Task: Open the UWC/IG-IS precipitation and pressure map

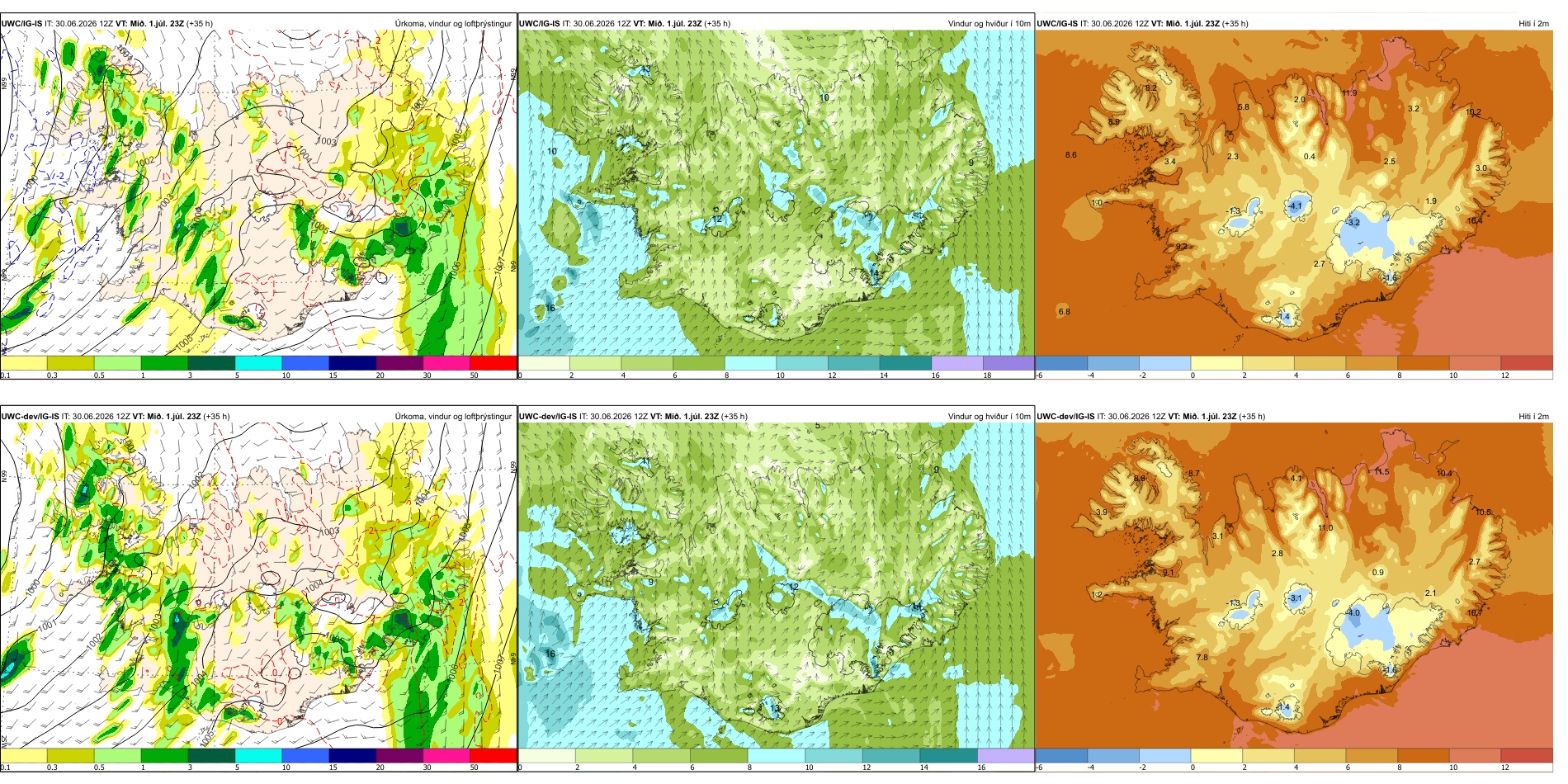Action: click(258, 193)
